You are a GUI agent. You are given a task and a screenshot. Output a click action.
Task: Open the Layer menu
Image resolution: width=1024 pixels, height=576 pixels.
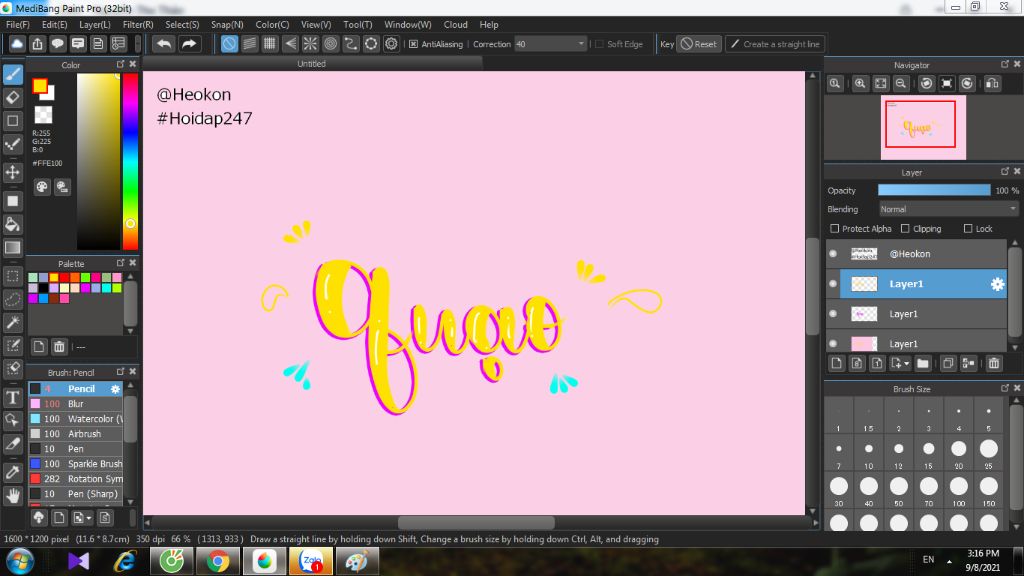click(x=95, y=24)
